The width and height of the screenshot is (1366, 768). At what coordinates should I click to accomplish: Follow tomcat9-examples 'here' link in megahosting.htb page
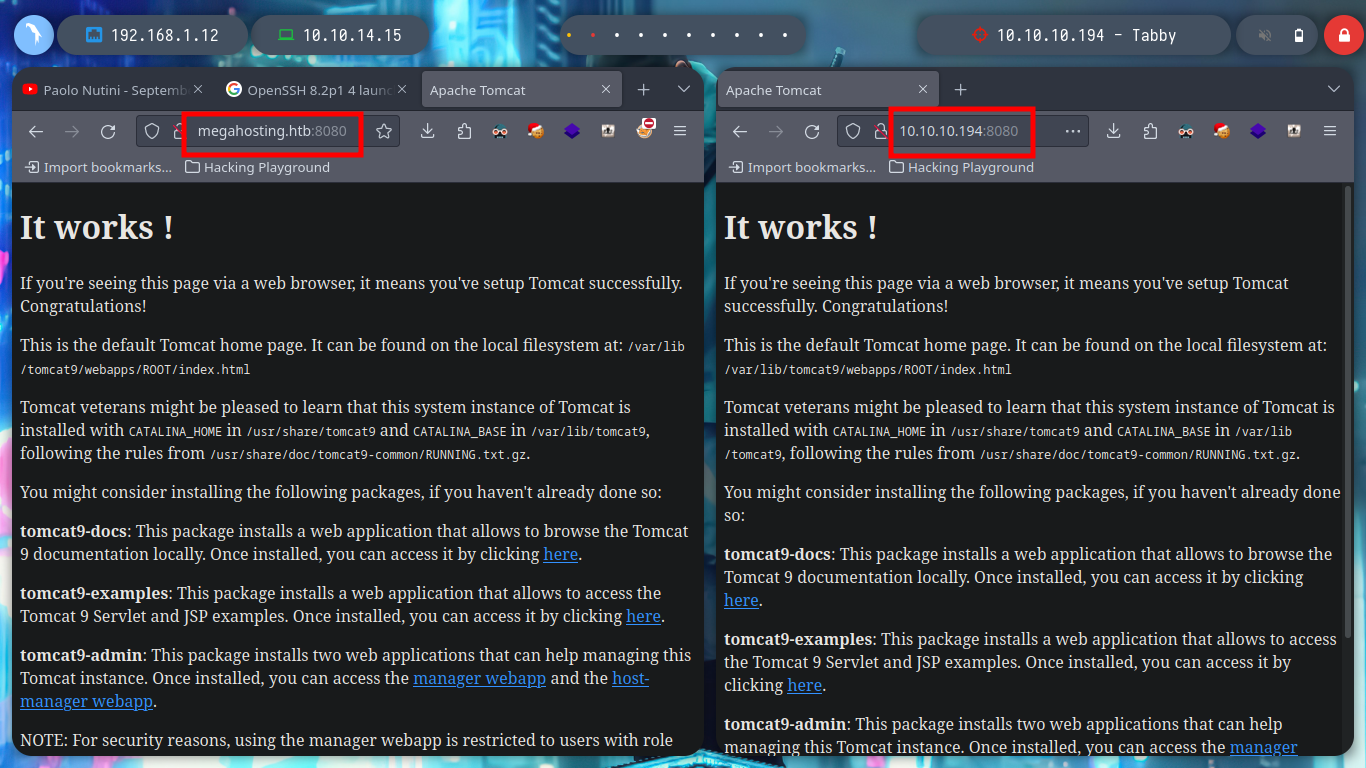tap(643, 616)
